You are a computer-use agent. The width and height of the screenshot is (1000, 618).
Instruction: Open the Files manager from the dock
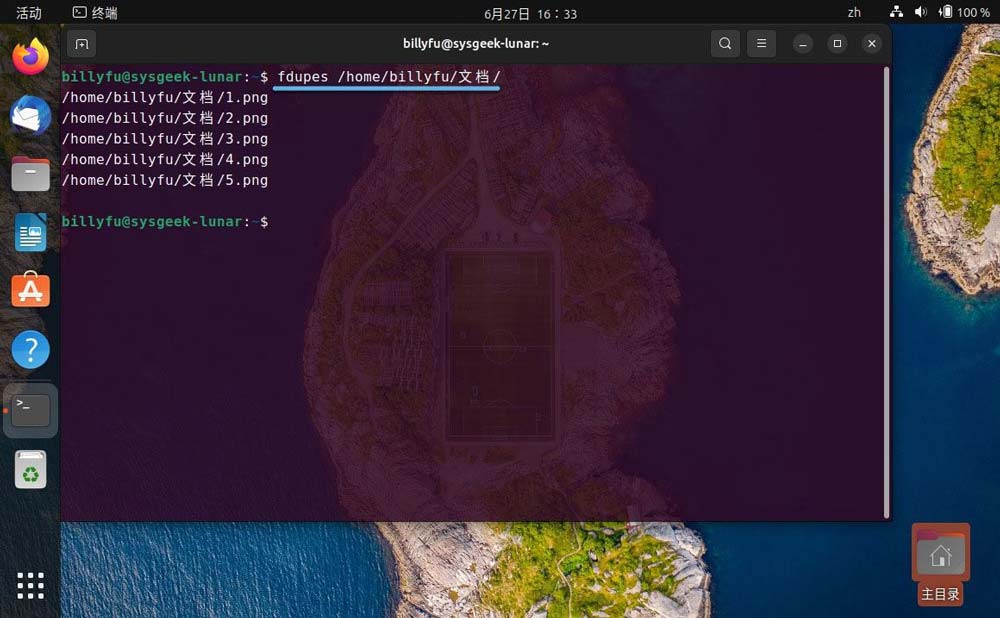pyautogui.click(x=30, y=174)
